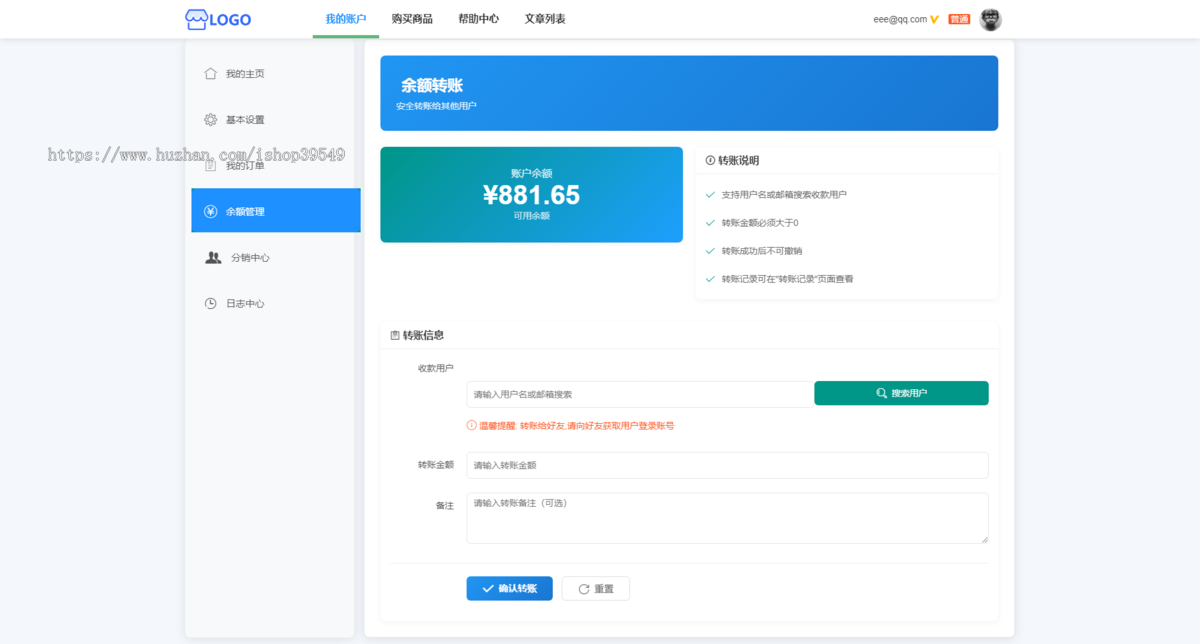Click the 搜索用户 button

[x=901, y=393]
